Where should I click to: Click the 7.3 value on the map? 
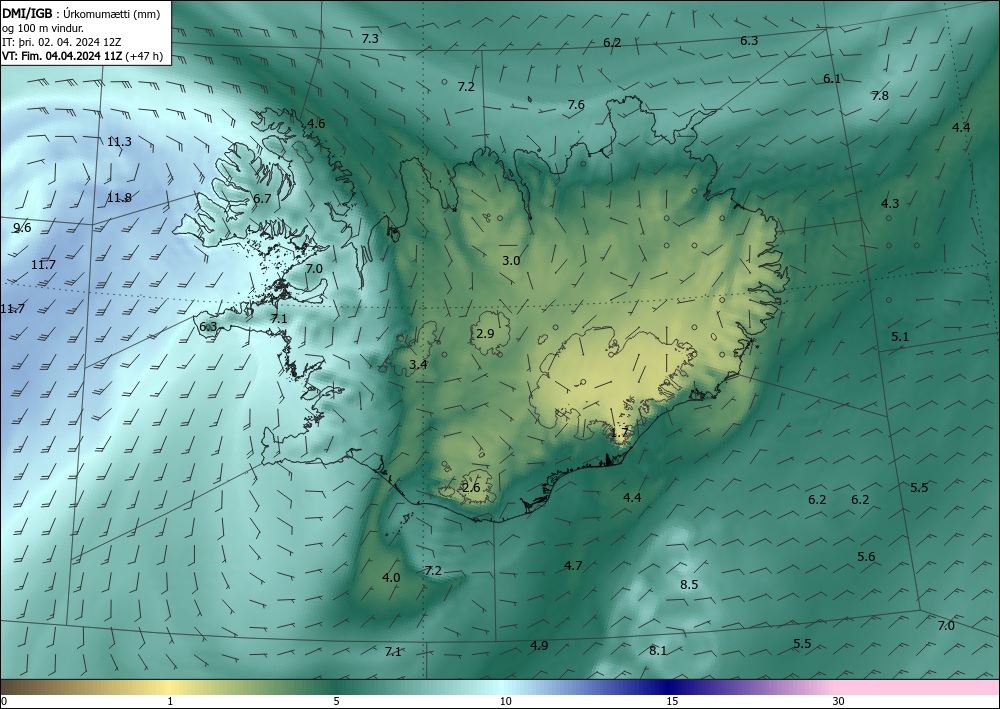point(370,39)
